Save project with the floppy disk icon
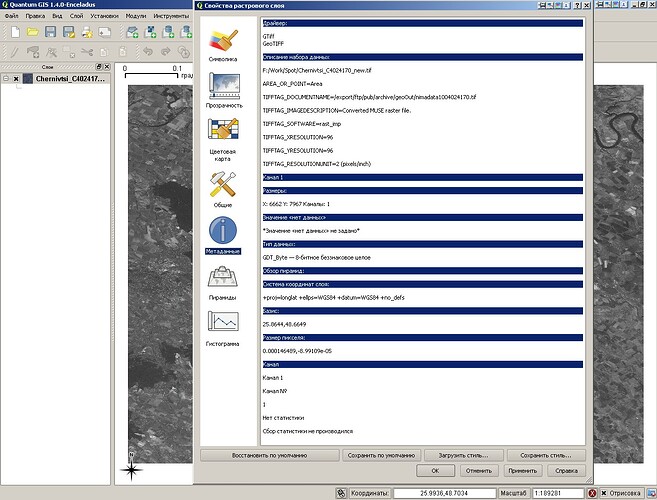The image size is (657, 500). 50,32
